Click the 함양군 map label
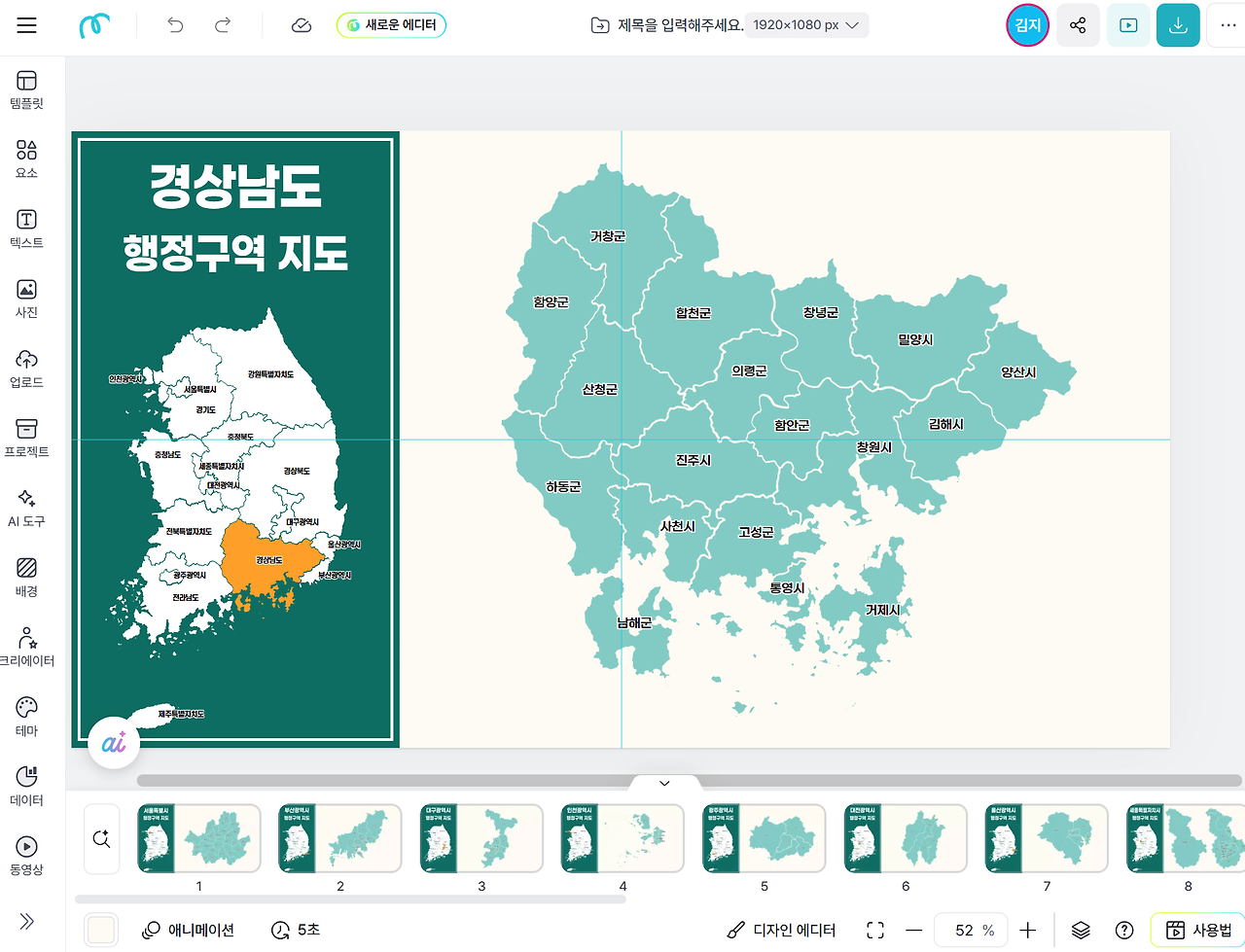 (x=551, y=302)
